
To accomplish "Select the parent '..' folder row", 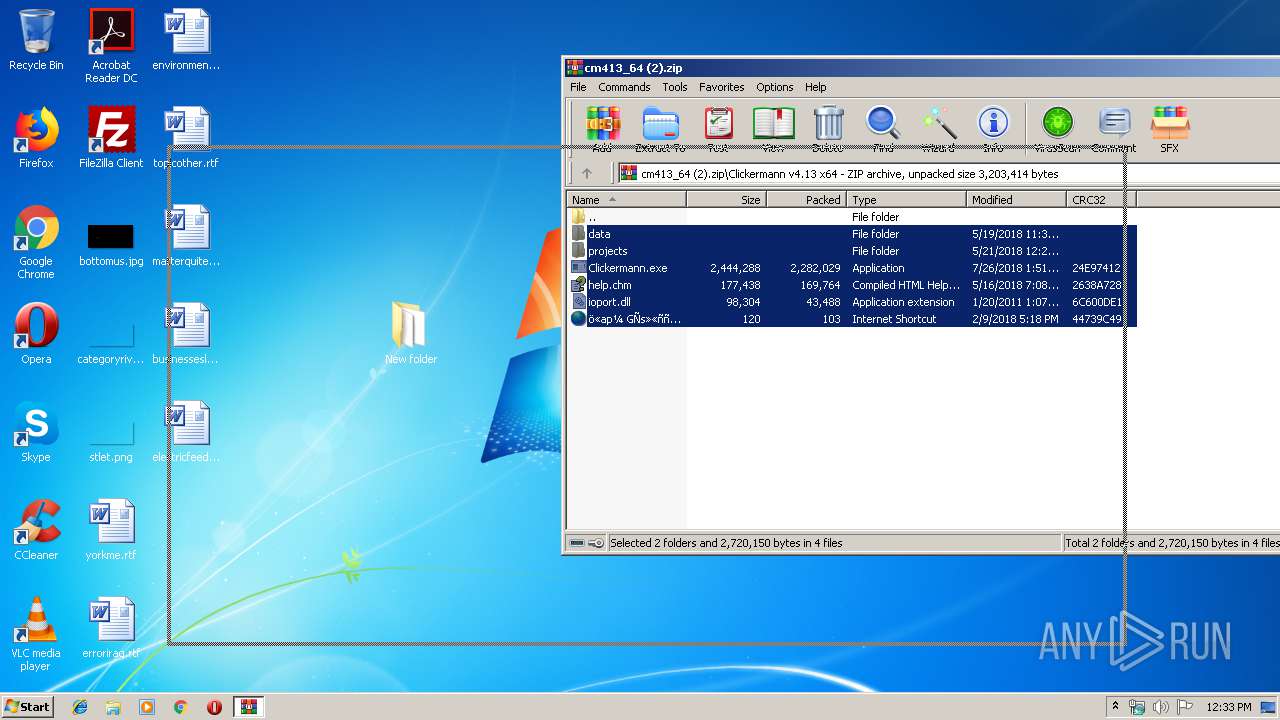I will point(852,217).
